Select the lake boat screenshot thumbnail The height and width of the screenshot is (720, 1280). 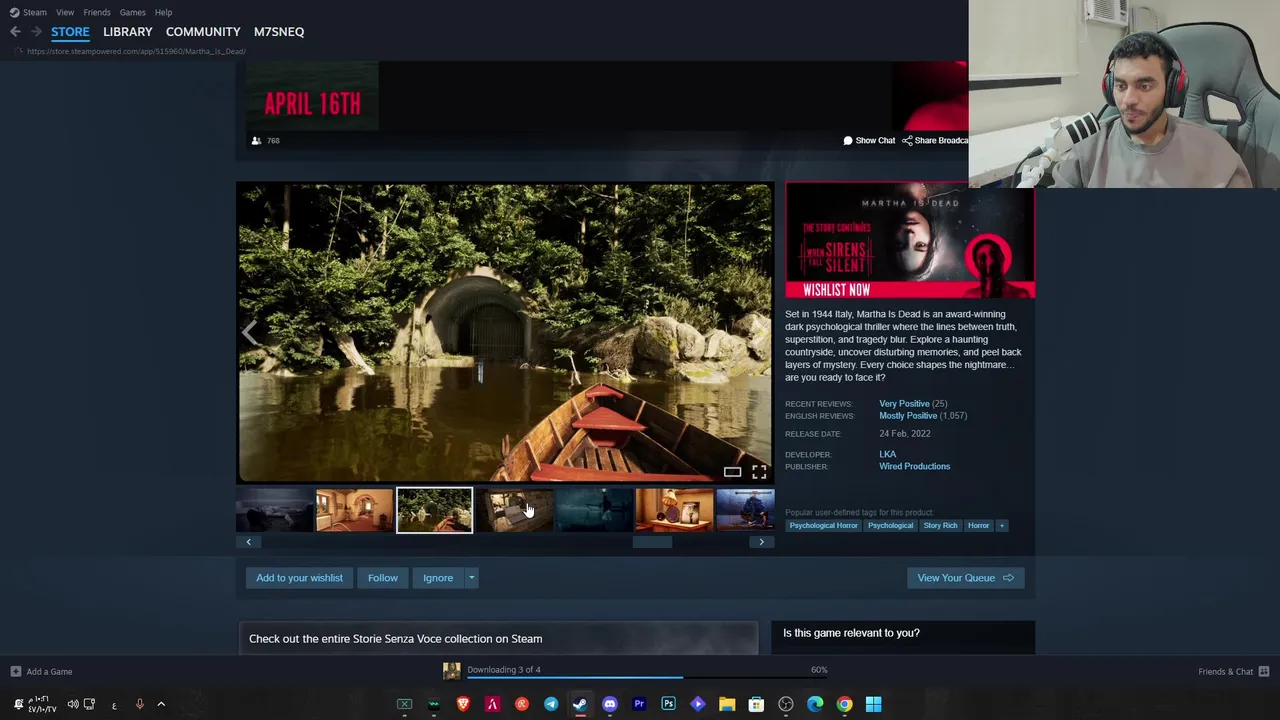(434, 510)
